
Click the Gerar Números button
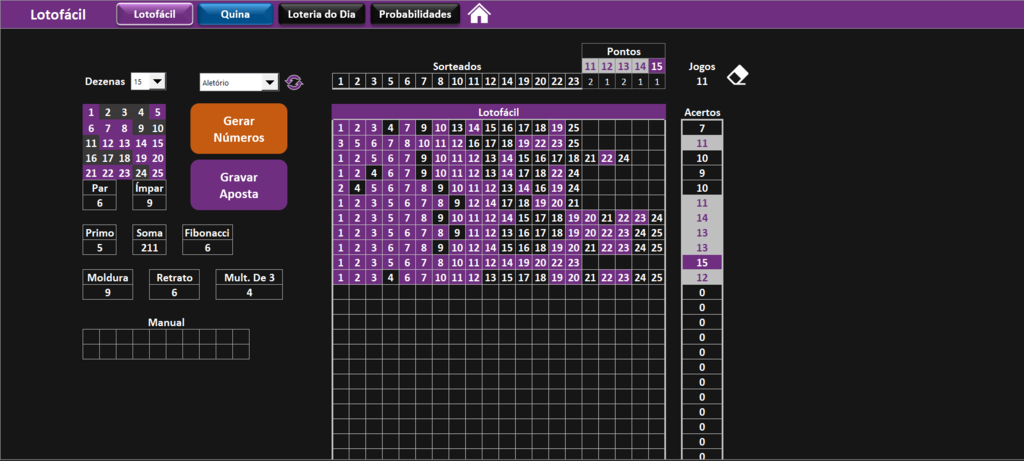pyautogui.click(x=239, y=129)
